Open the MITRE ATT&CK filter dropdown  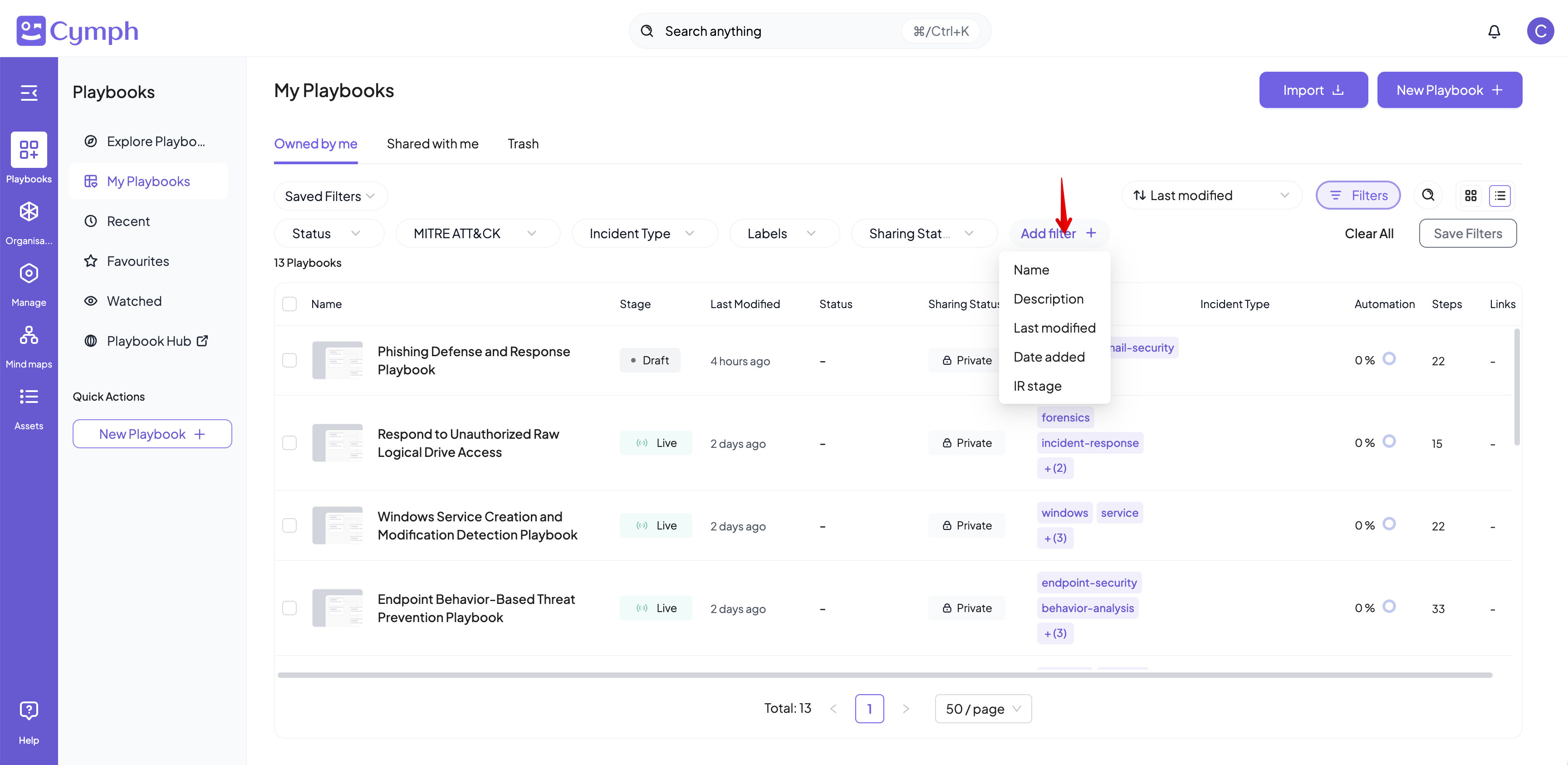click(476, 233)
